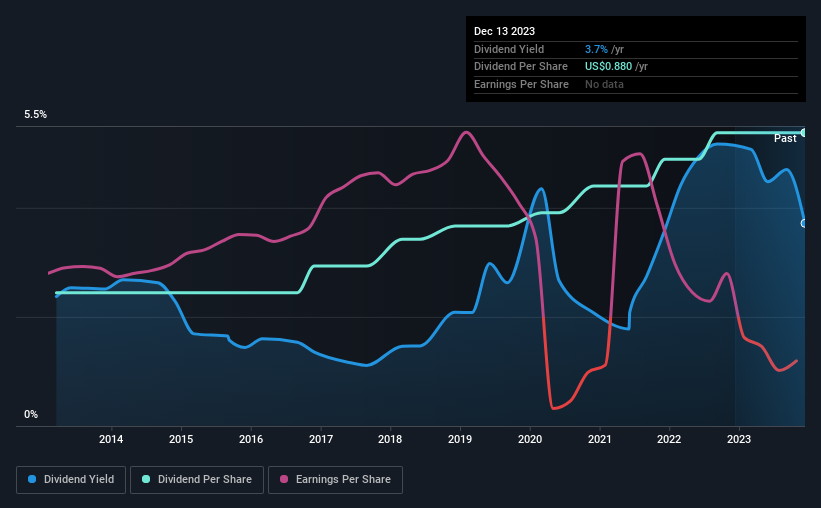Toggle the Dividend Per Share legend series

pos(202,480)
